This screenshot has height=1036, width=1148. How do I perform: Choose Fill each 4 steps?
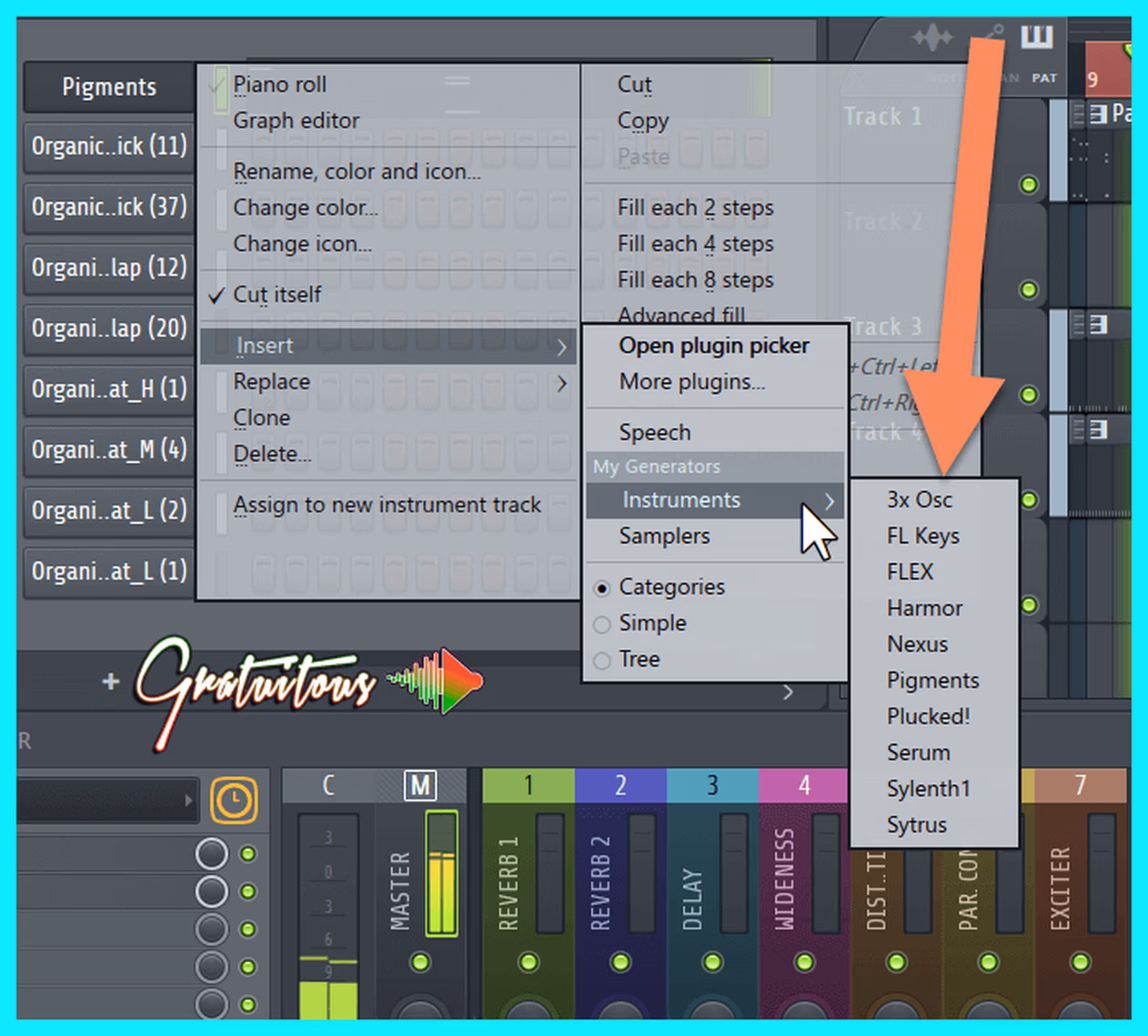(695, 244)
